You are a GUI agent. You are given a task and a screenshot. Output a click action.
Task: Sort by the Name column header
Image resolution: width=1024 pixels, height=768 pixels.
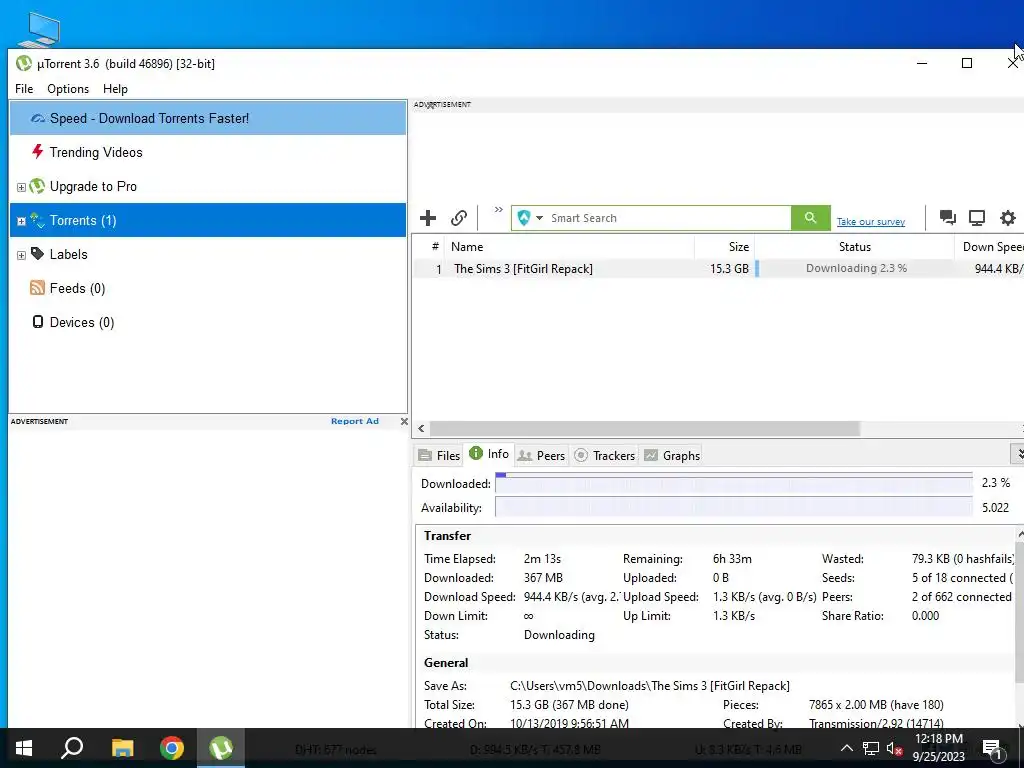click(x=569, y=247)
